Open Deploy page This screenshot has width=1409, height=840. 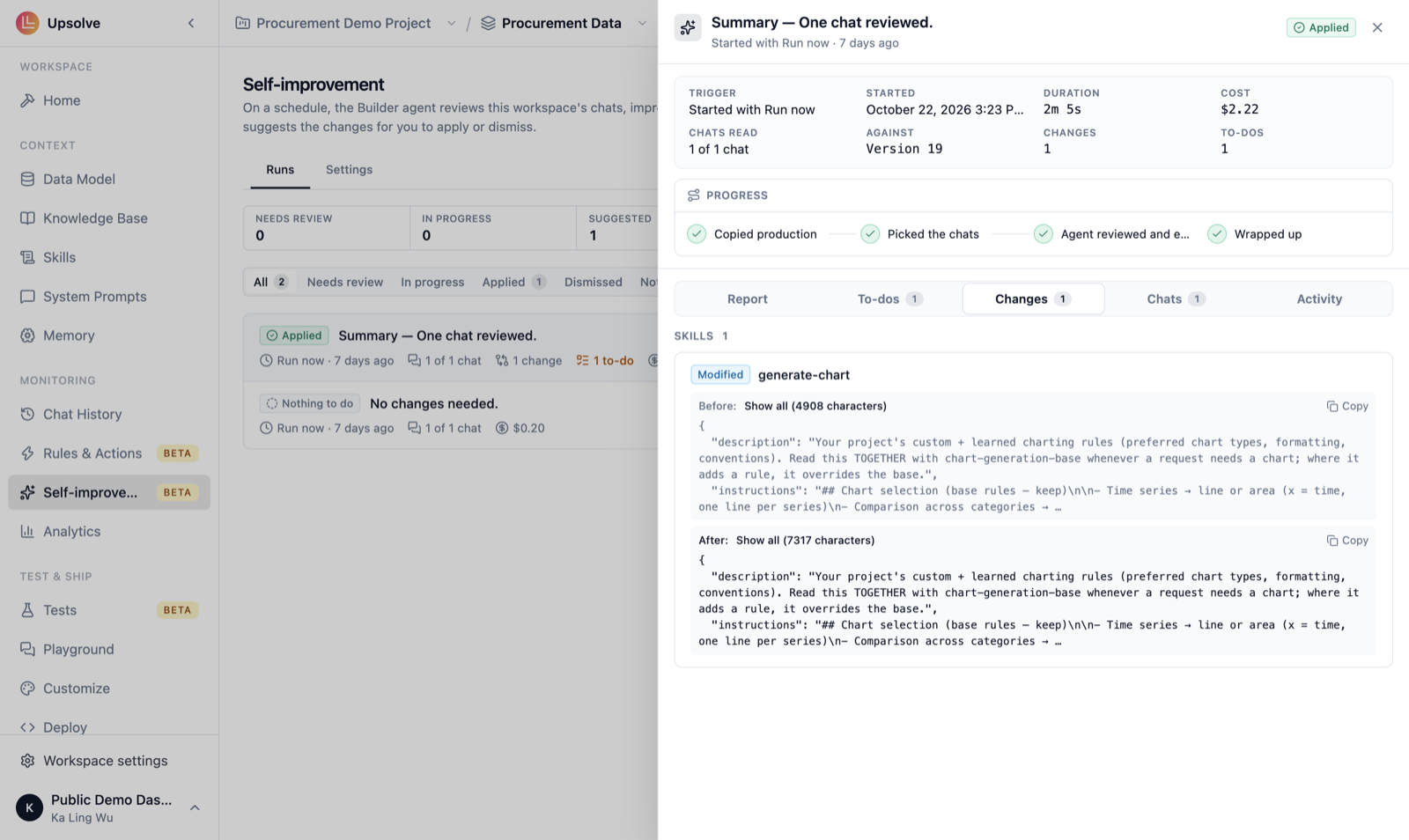pos(109,727)
